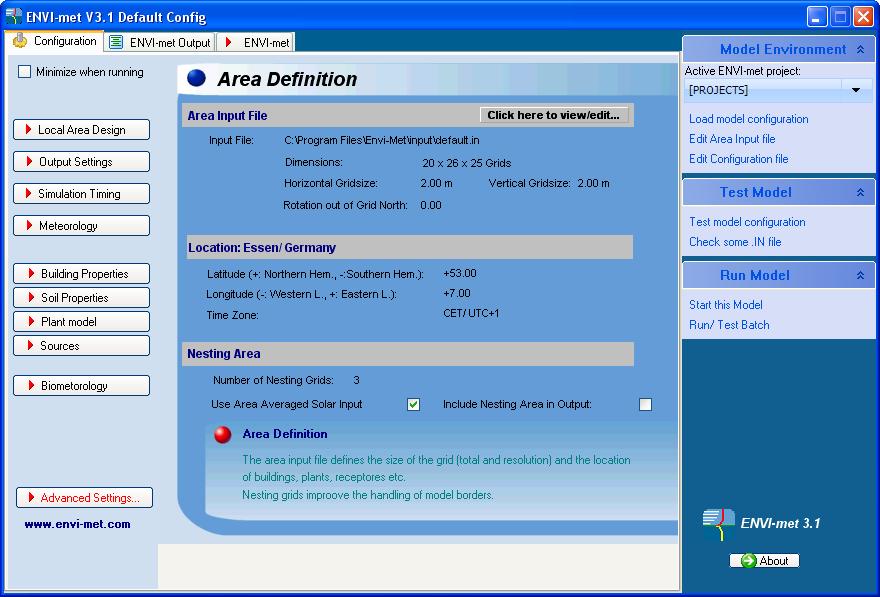Visit the www.envi-met.com link
Screen dimensions: 880x597
77,524
